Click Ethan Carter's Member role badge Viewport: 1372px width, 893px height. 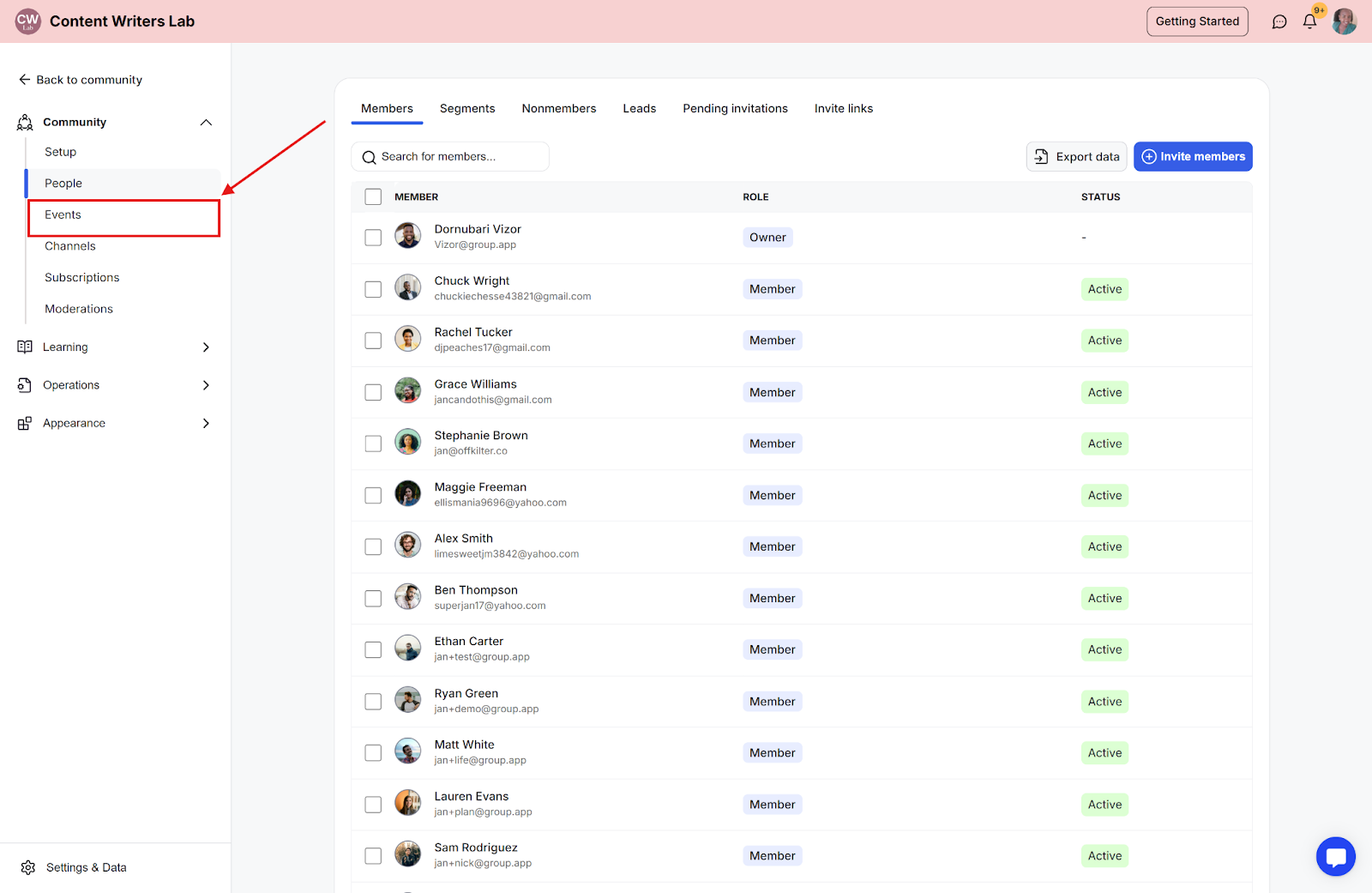pos(773,649)
